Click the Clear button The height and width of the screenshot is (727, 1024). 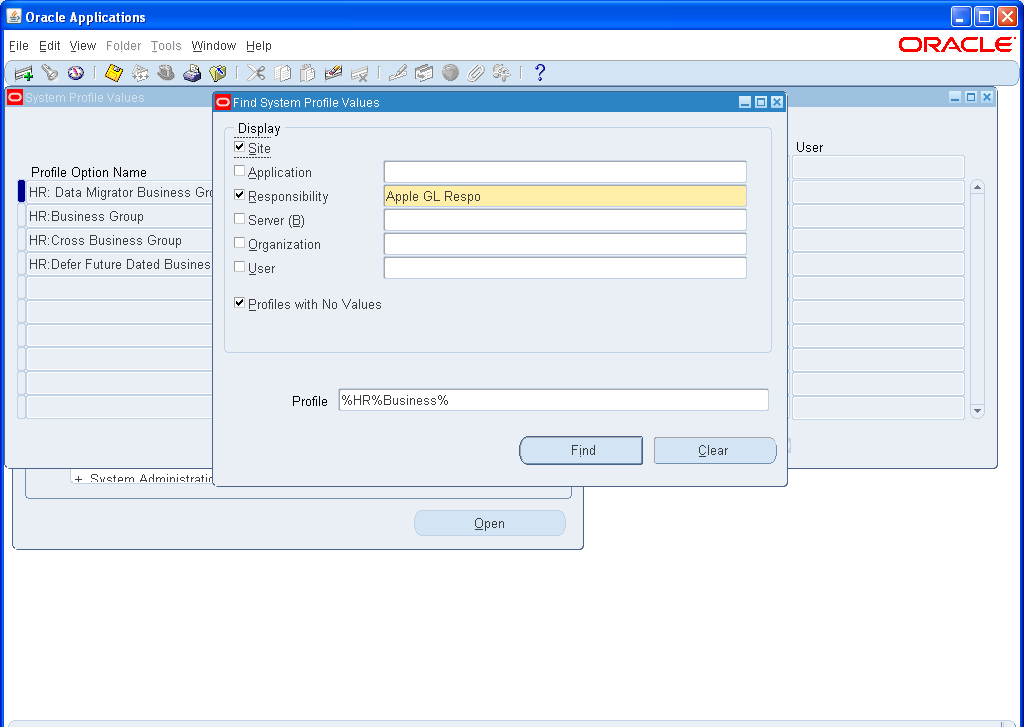(x=714, y=450)
